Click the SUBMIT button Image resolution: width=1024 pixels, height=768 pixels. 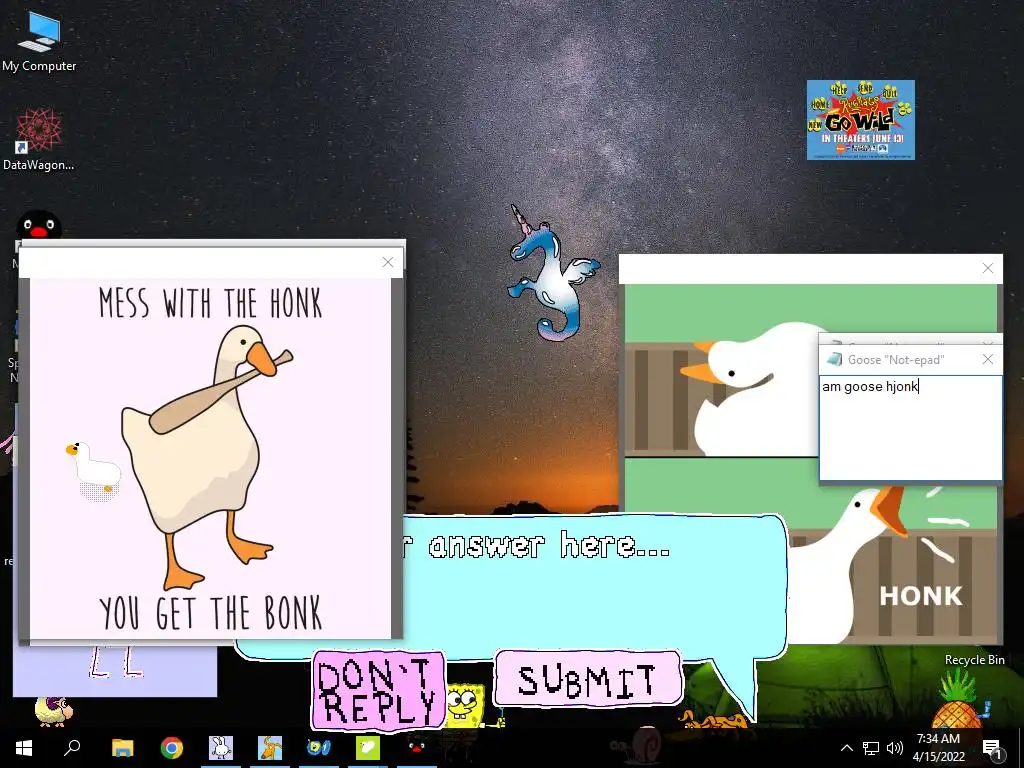(588, 679)
